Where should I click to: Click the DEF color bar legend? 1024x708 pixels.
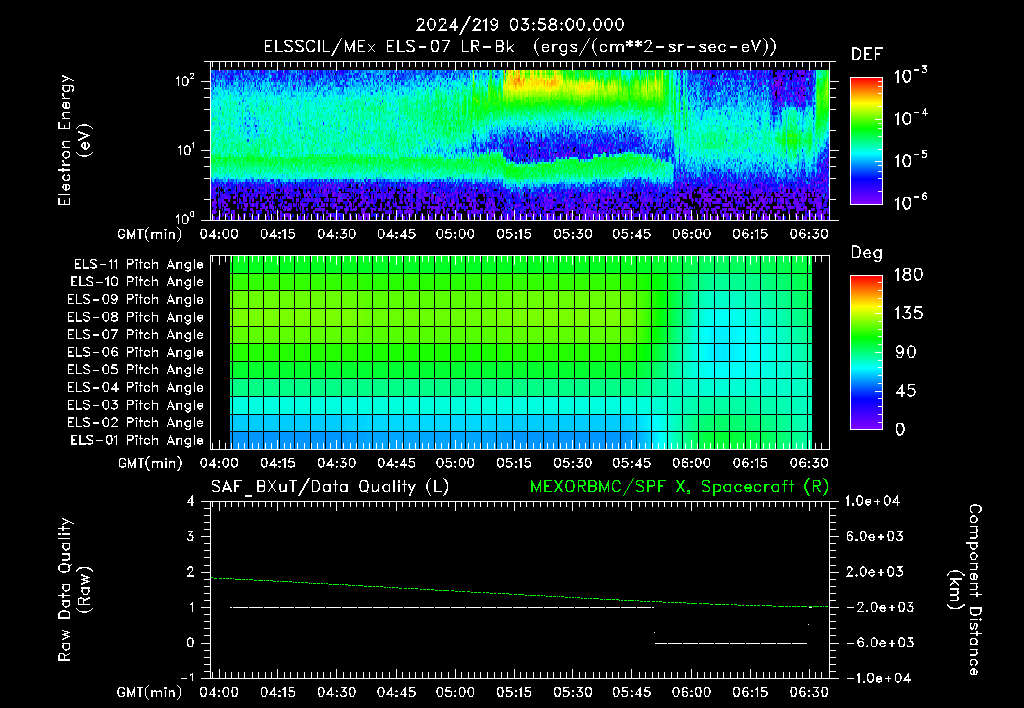866,140
